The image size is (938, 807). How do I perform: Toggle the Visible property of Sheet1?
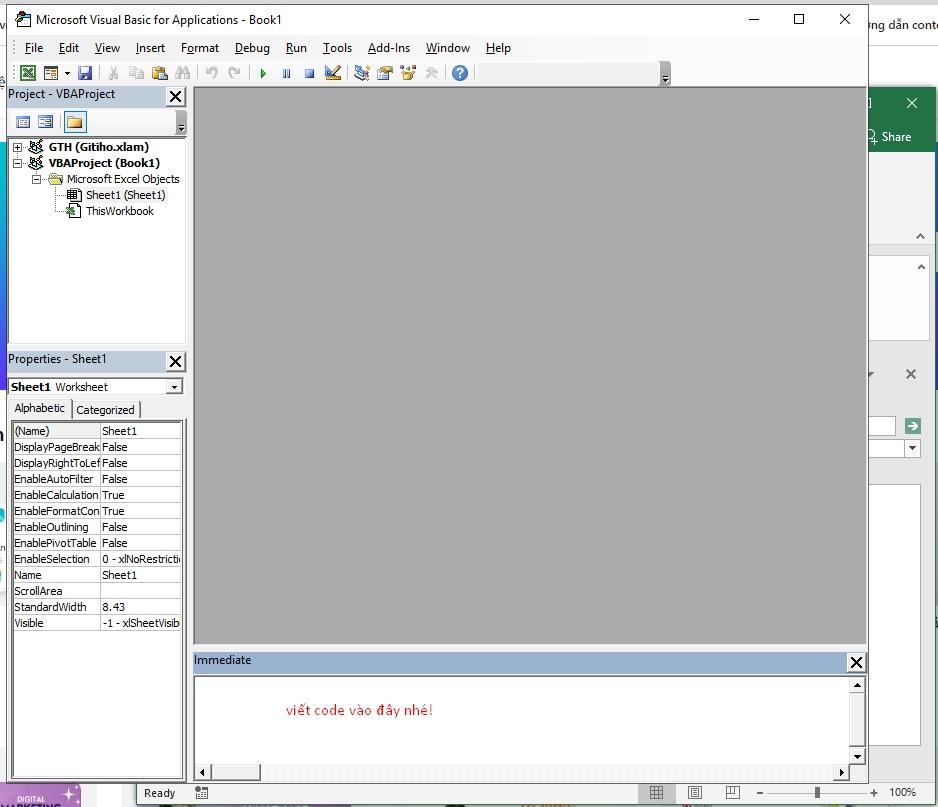(x=140, y=622)
